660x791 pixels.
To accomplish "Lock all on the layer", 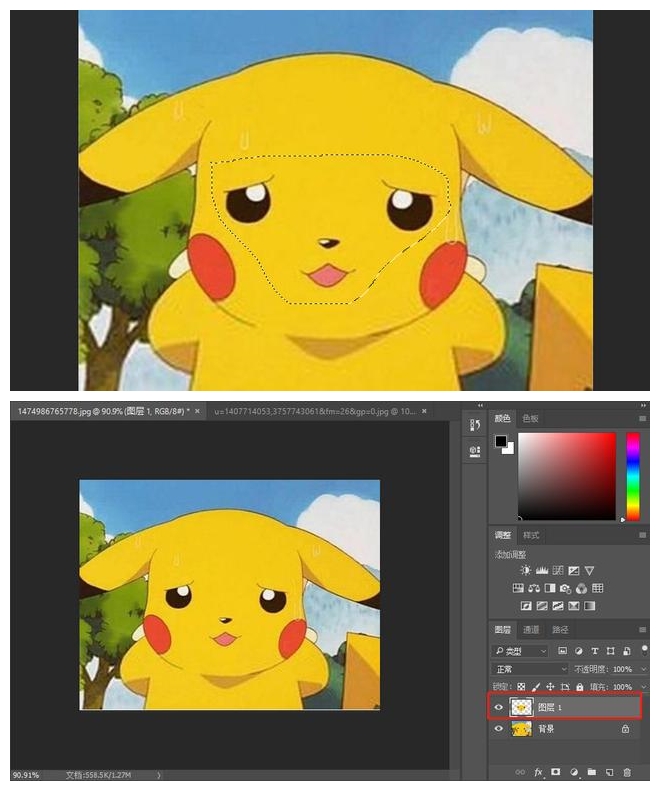I will [x=580, y=687].
